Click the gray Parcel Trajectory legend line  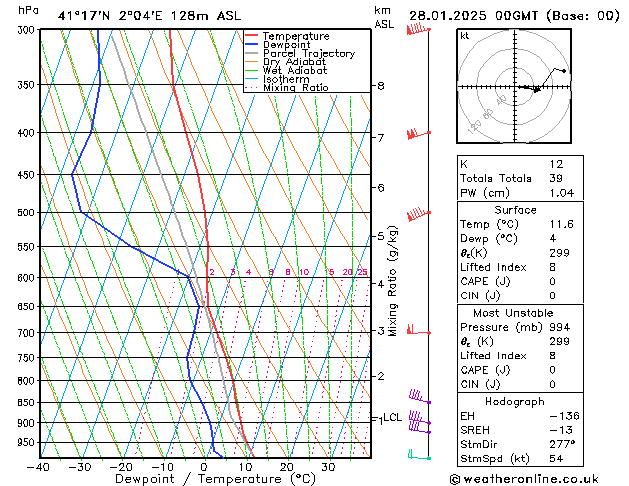pyautogui.click(x=251, y=53)
